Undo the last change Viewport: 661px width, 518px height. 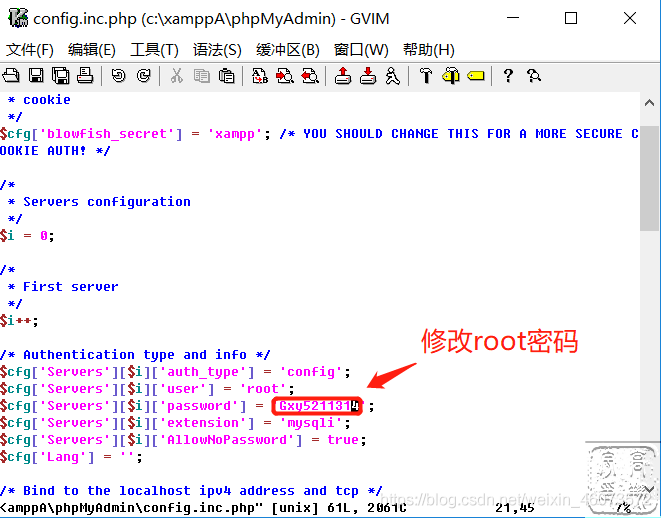[x=118, y=76]
